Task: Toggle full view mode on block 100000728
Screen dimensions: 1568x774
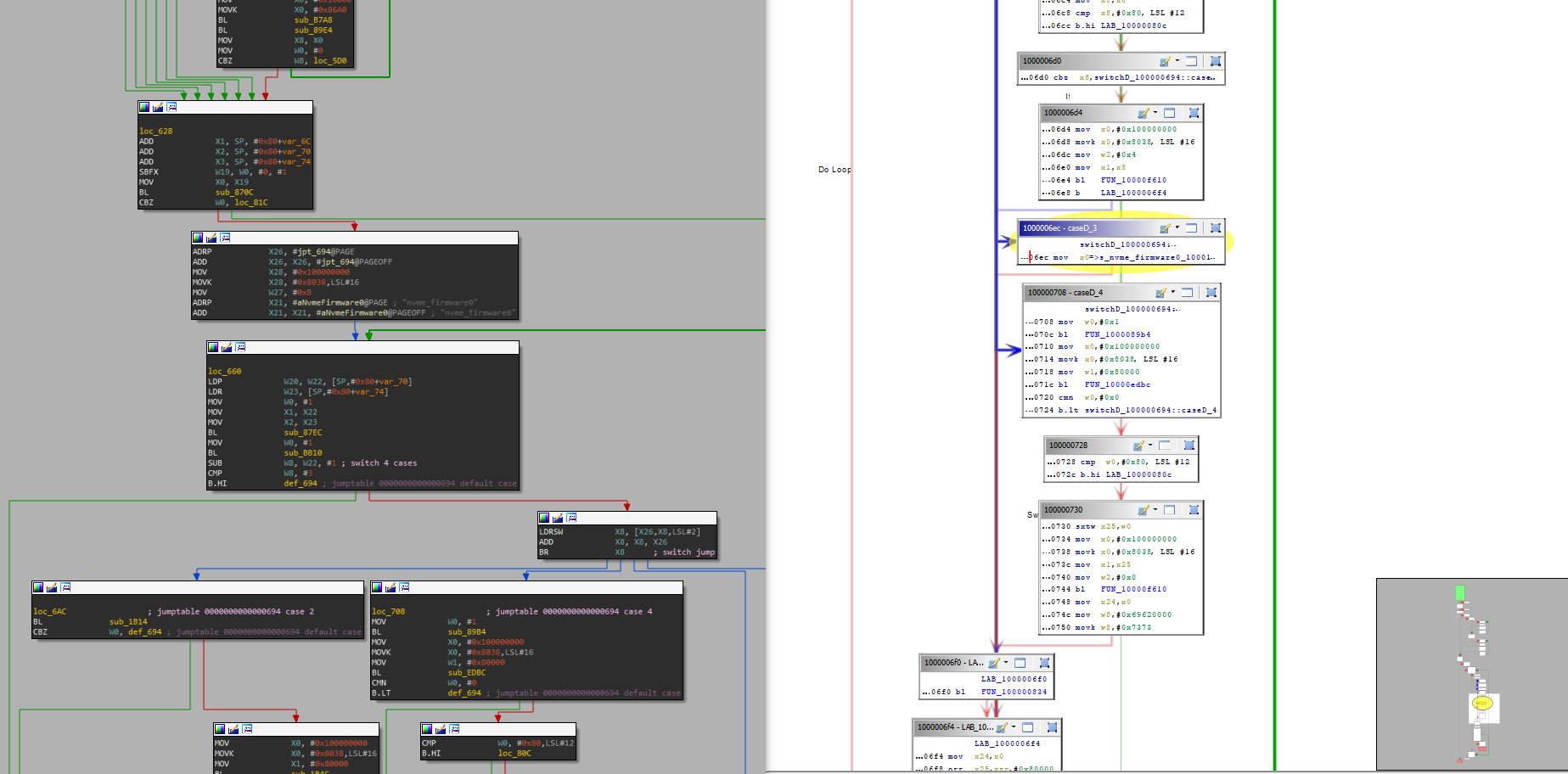Action: (1165, 446)
